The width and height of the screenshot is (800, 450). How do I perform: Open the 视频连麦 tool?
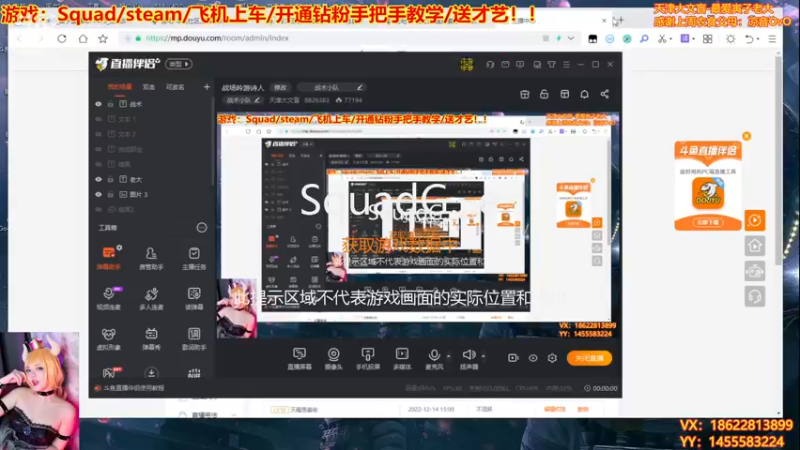click(x=109, y=298)
